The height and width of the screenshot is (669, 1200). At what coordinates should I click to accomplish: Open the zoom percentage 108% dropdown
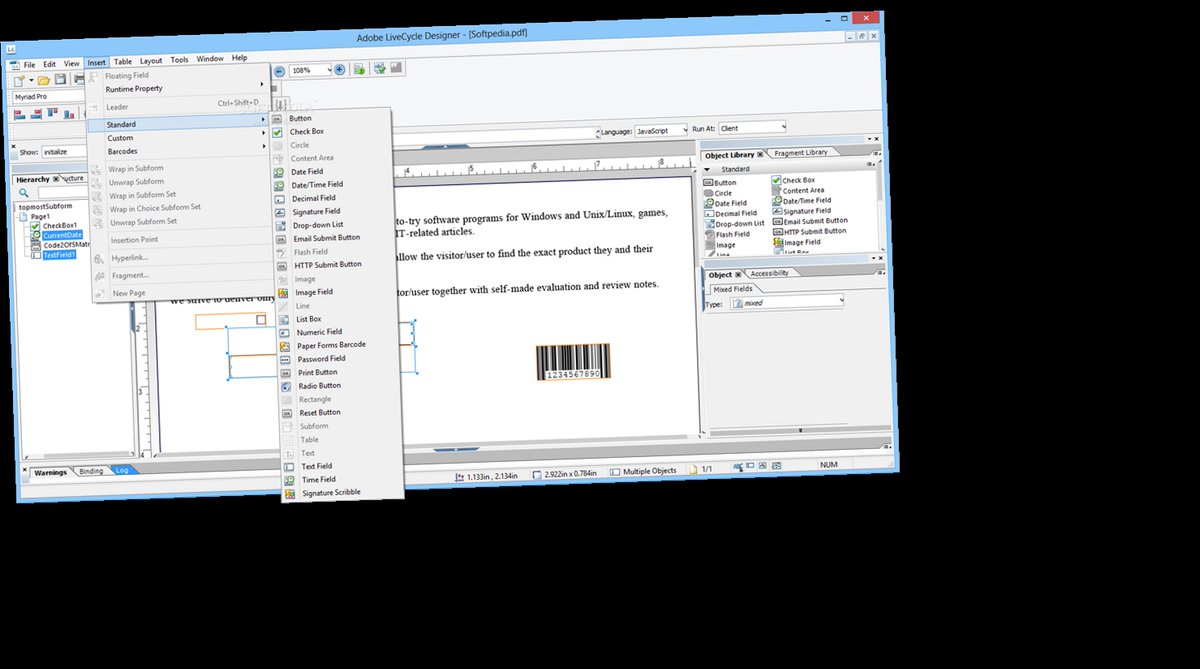[329, 69]
